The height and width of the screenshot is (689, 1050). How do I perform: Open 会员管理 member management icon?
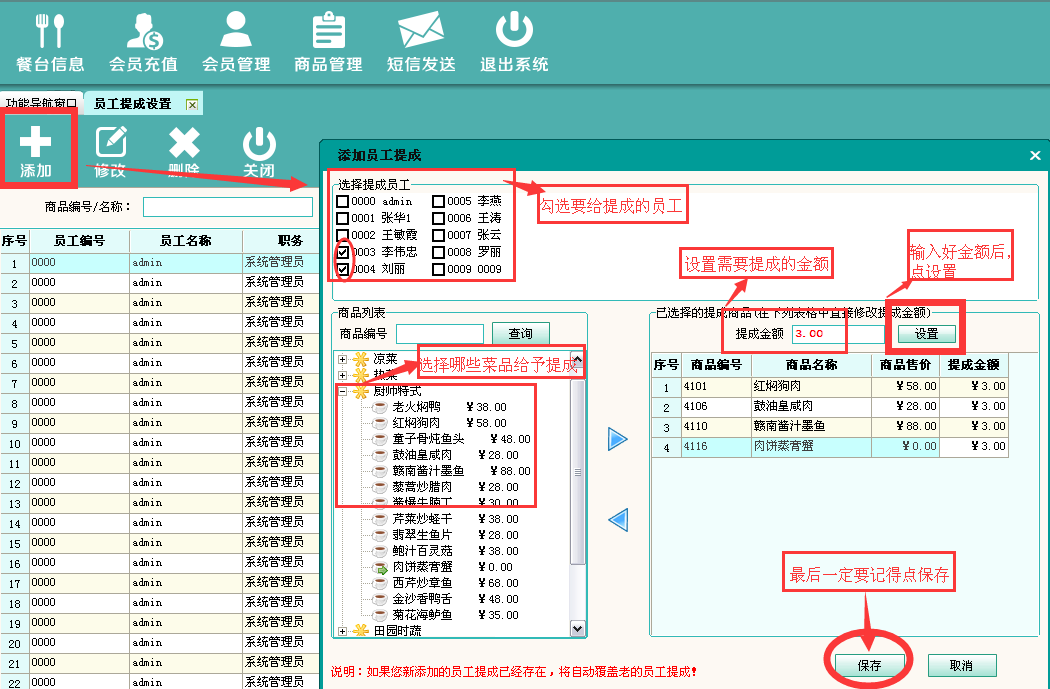tap(236, 42)
